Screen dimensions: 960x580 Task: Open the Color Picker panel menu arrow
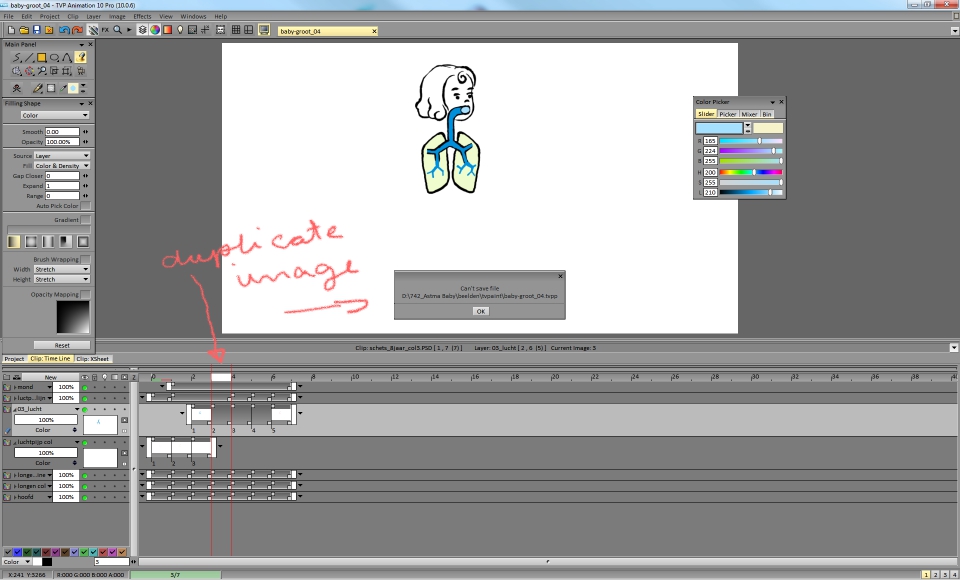[x=773, y=102]
